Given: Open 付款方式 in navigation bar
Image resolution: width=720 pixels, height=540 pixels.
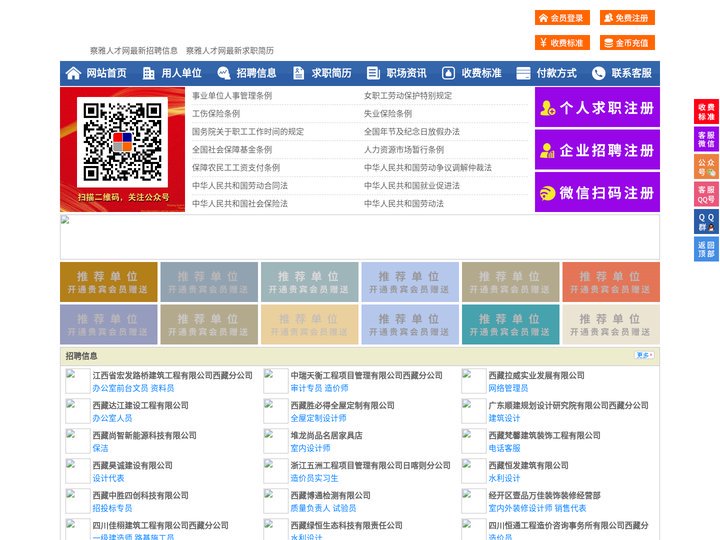Looking at the screenshot, I should click(557, 73).
